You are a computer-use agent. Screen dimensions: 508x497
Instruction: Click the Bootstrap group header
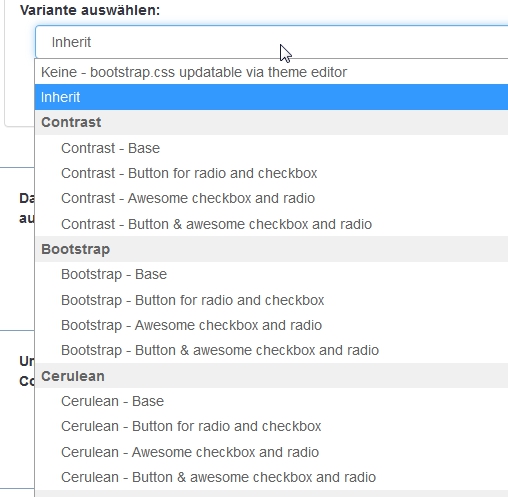coord(272,249)
